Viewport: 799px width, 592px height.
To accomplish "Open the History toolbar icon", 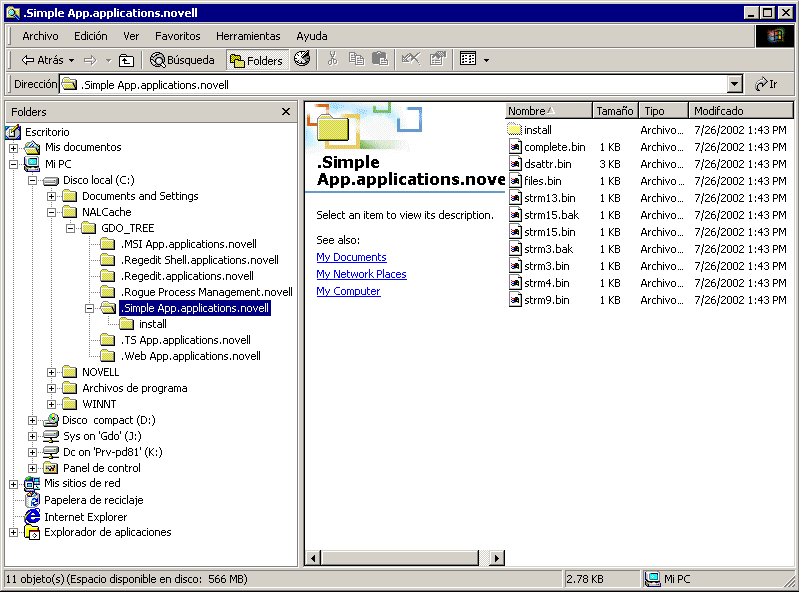I will coord(301,60).
